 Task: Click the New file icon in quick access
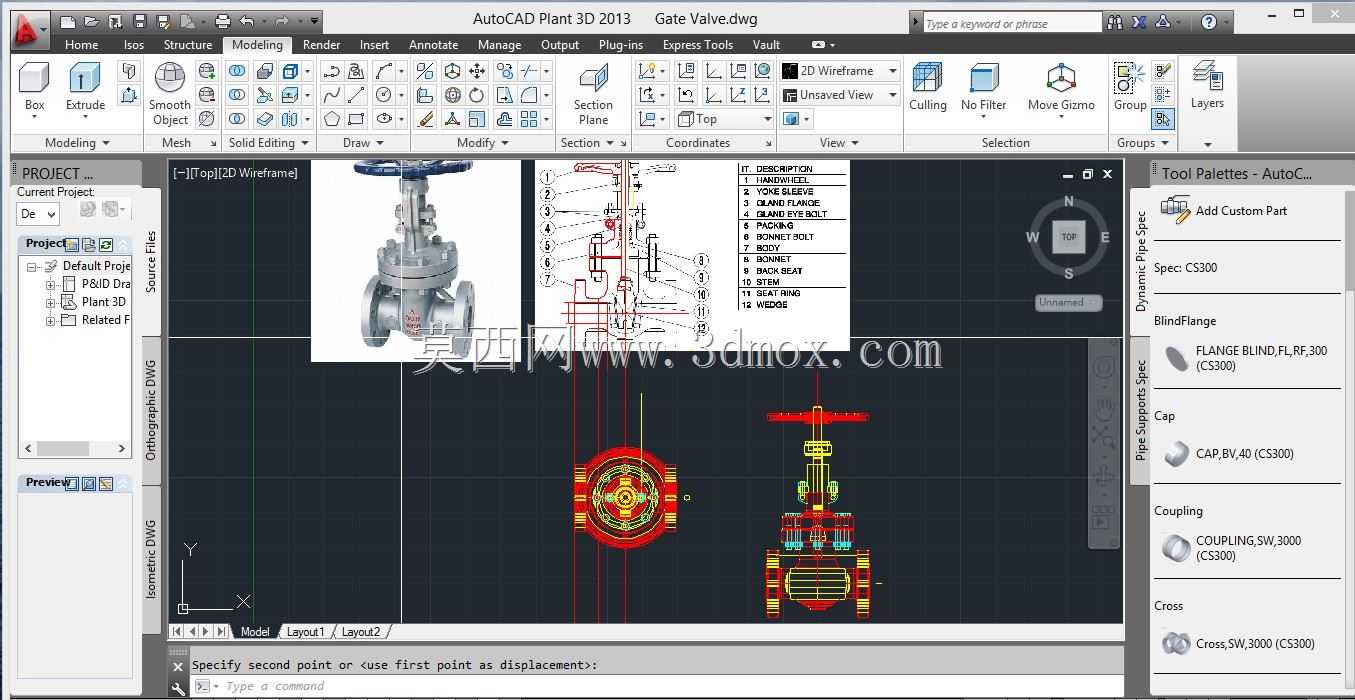68,21
